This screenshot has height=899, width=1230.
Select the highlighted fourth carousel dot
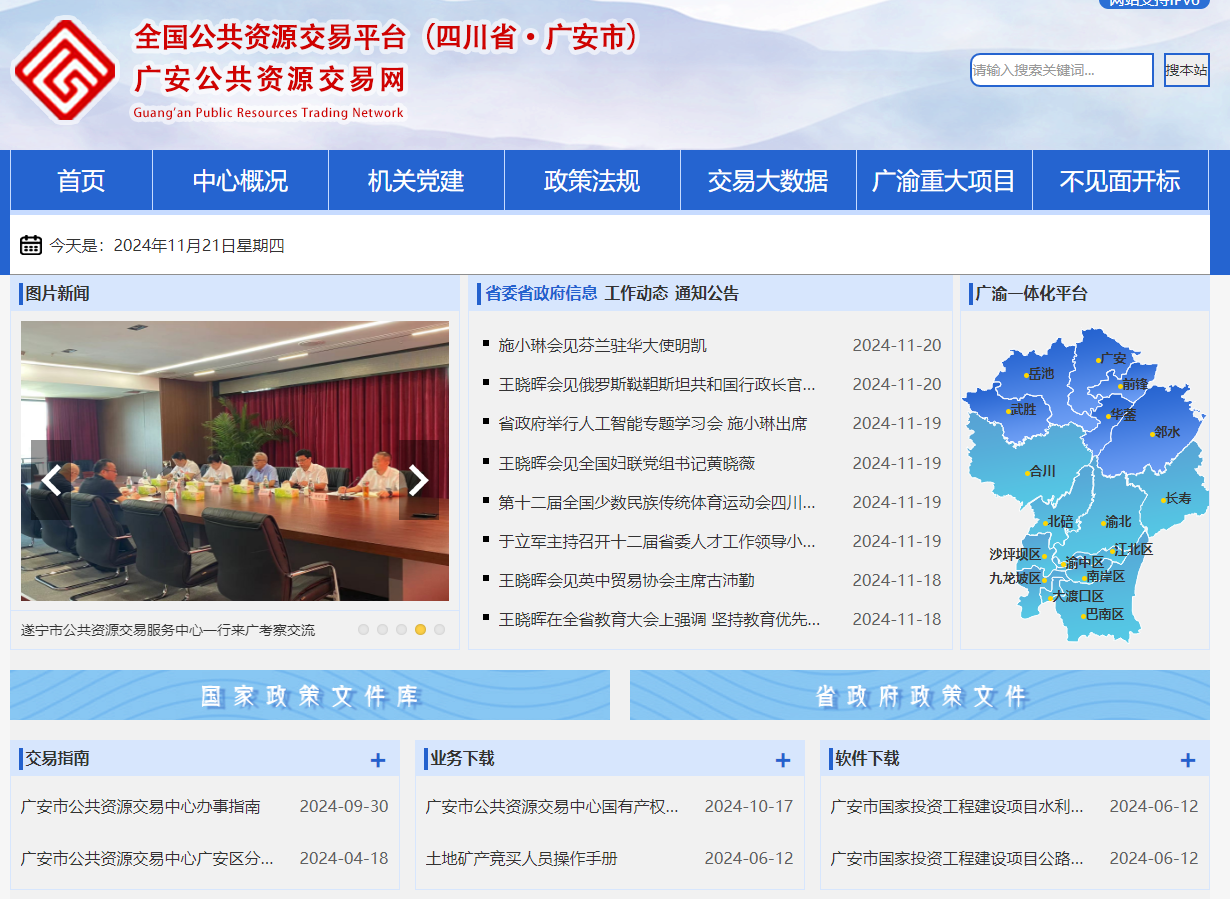(420, 630)
